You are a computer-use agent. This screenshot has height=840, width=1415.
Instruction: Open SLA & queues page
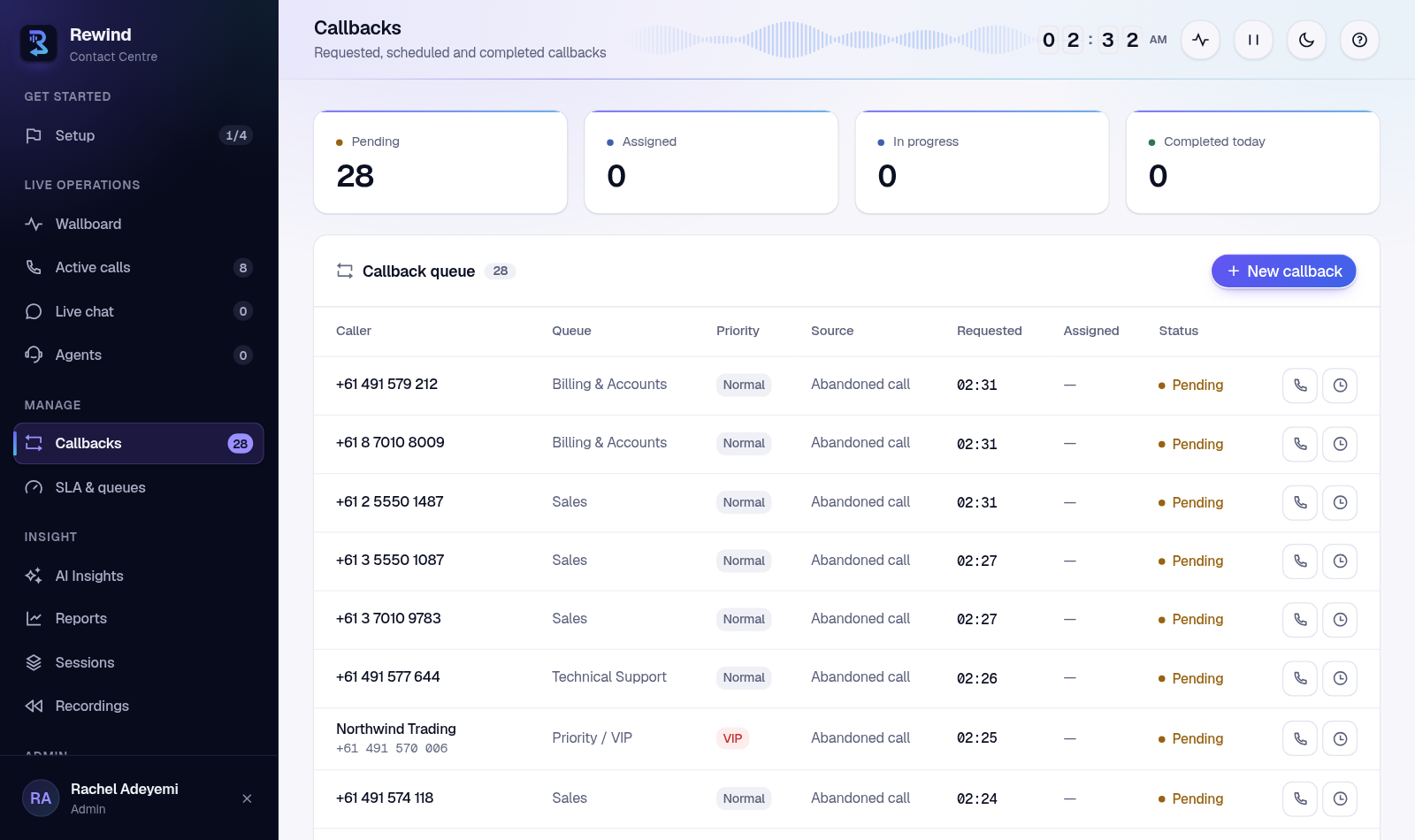(x=139, y=487)
